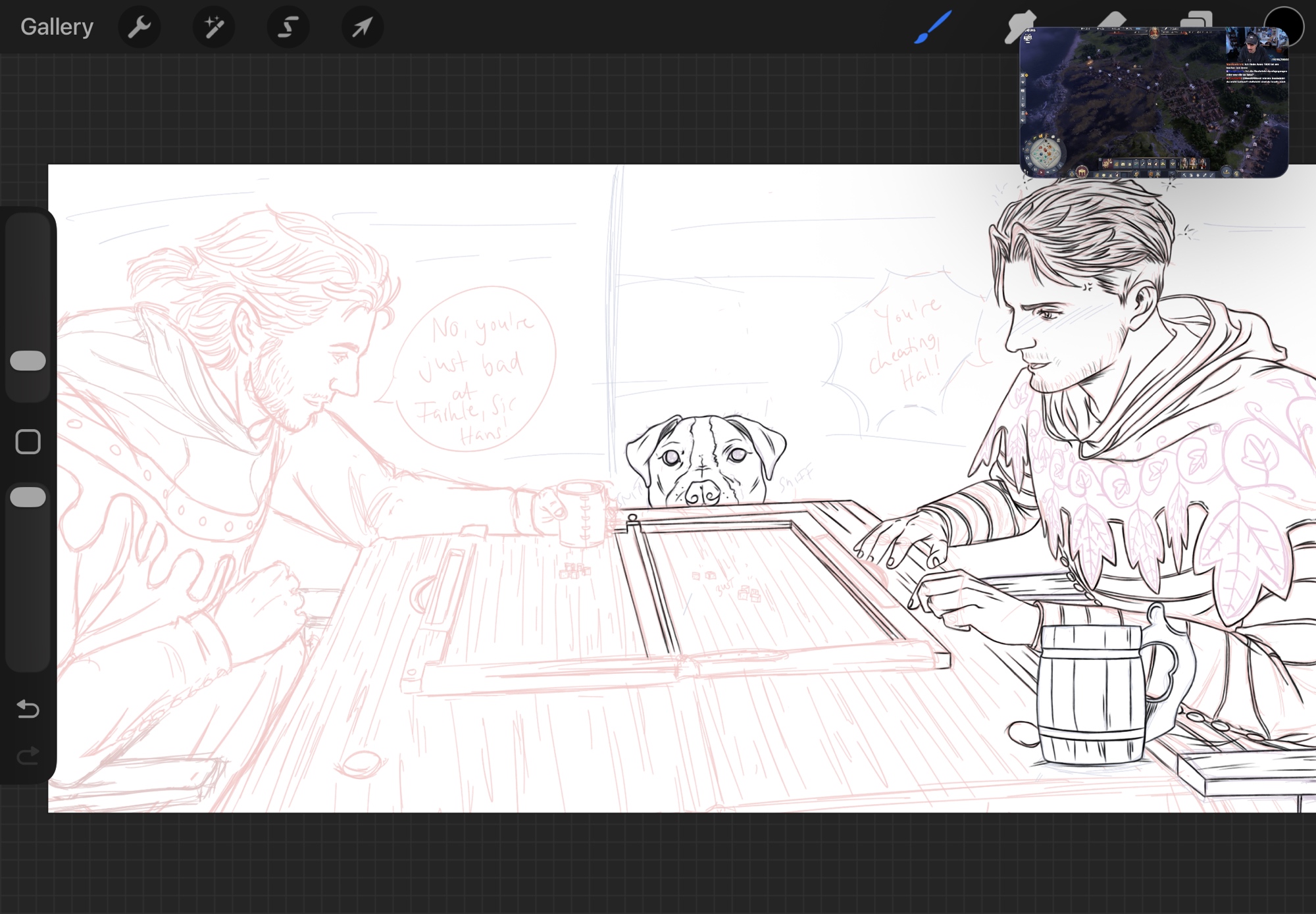Open the Adjustments magic wand menu
Image resolution: width=1316 pixels, height=914 pixels.
[x=214, y=27]
